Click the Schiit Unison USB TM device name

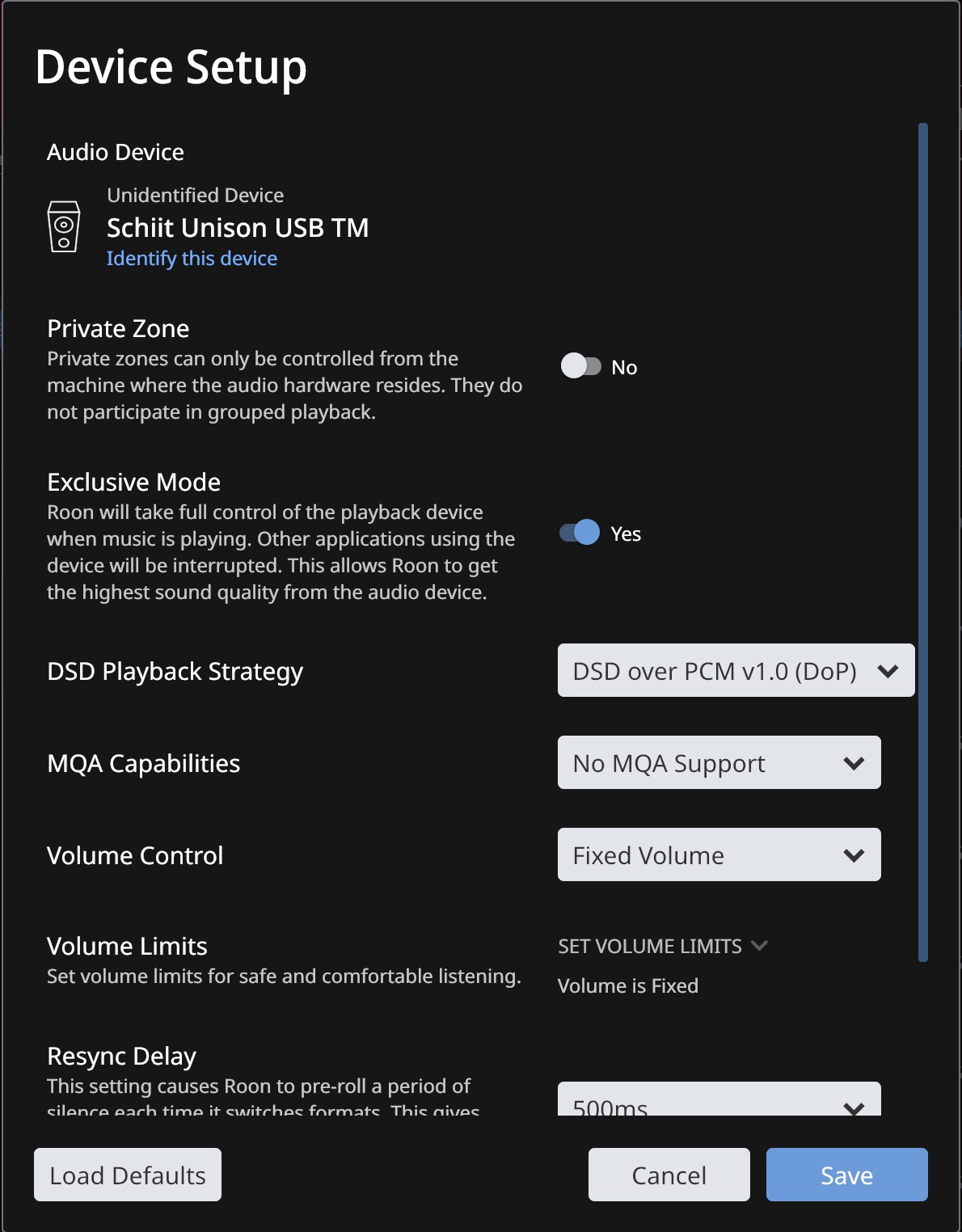tap(238, 228)
